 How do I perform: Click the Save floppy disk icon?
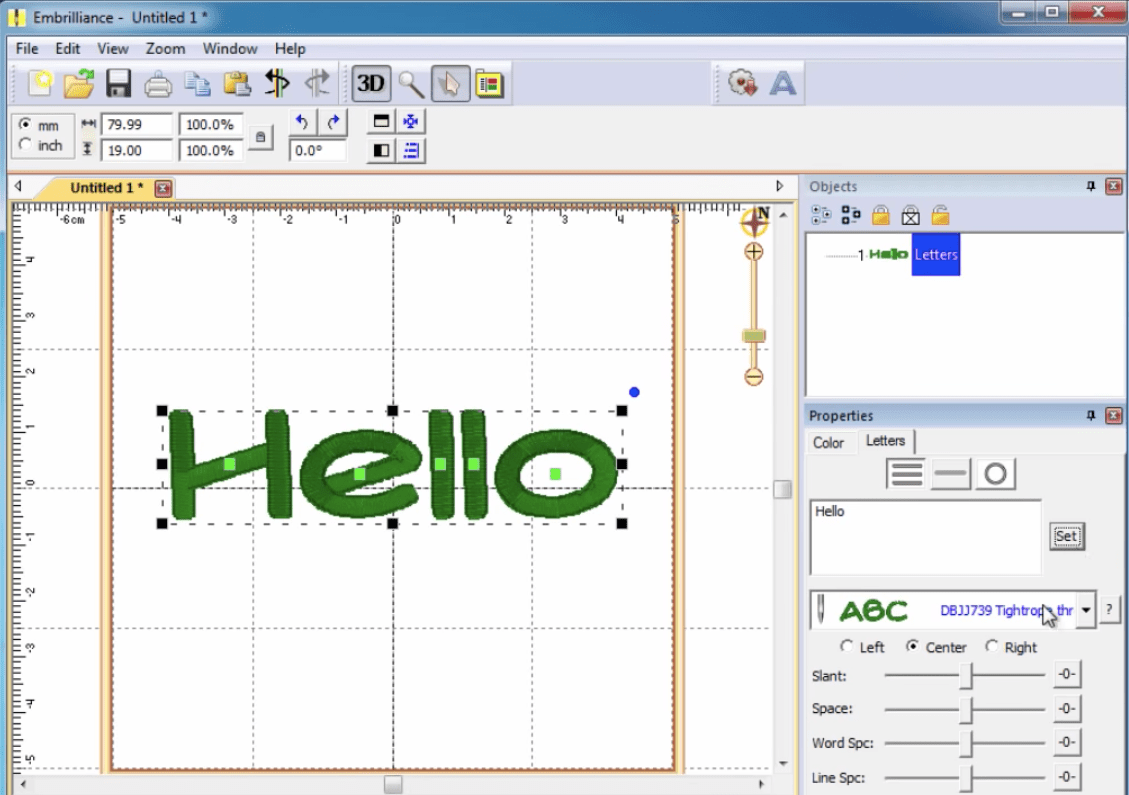click(x=118, y=84)
